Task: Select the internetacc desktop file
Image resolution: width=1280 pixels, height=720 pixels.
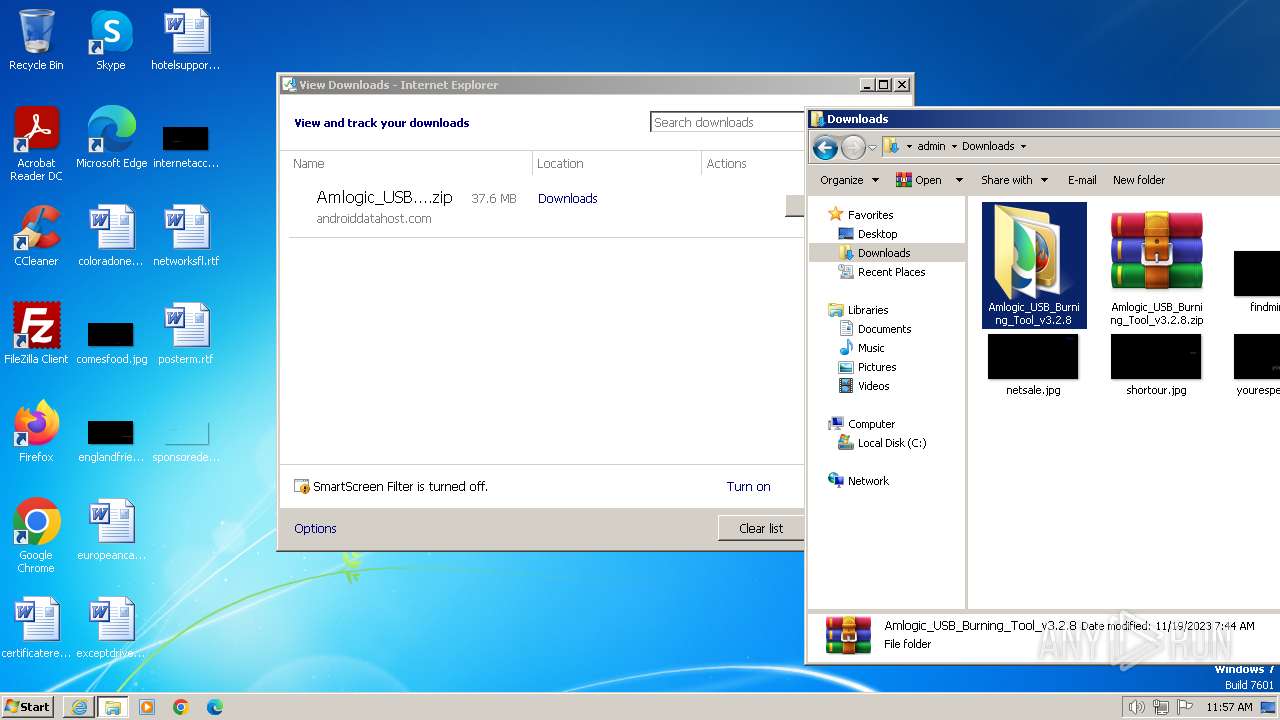Action: [185, 146]
